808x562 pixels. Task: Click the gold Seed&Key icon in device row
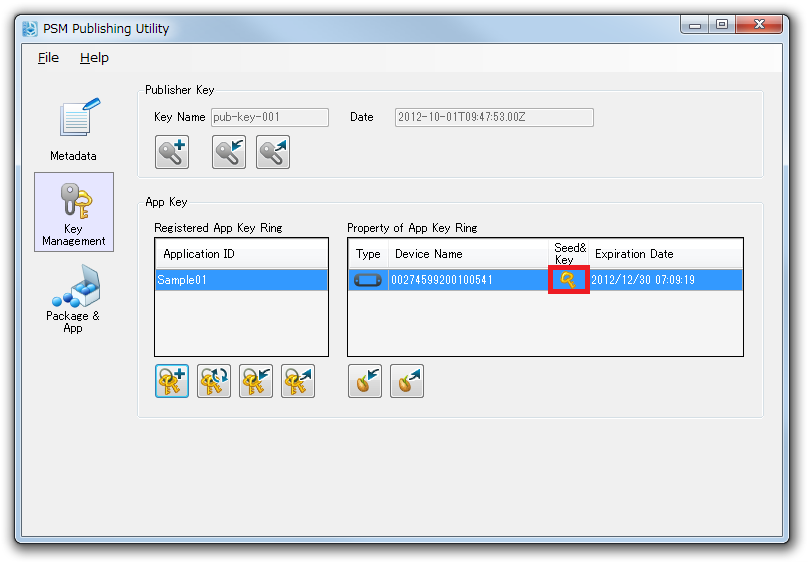567,280
